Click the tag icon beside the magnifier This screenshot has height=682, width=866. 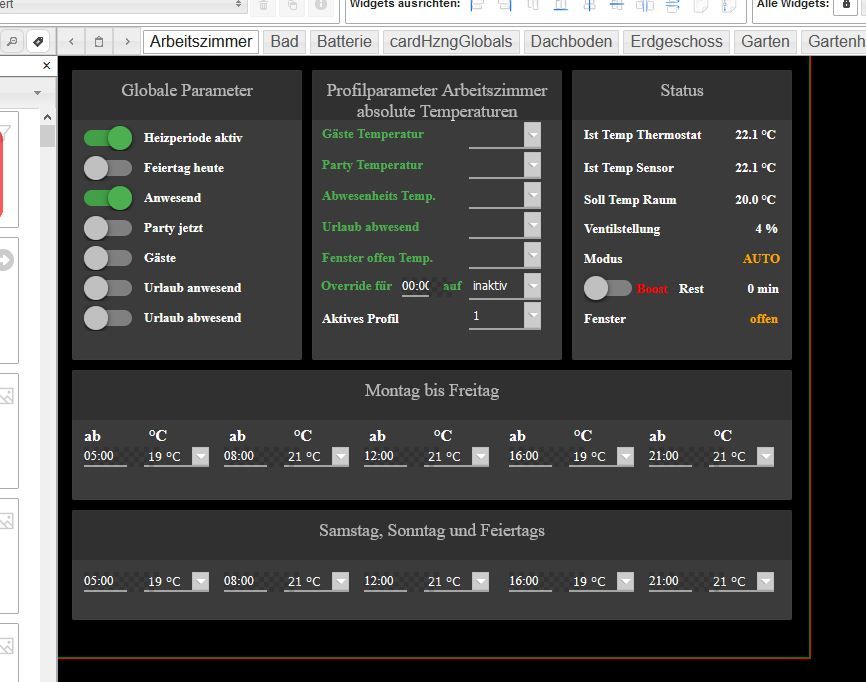[x=38, y=41]
